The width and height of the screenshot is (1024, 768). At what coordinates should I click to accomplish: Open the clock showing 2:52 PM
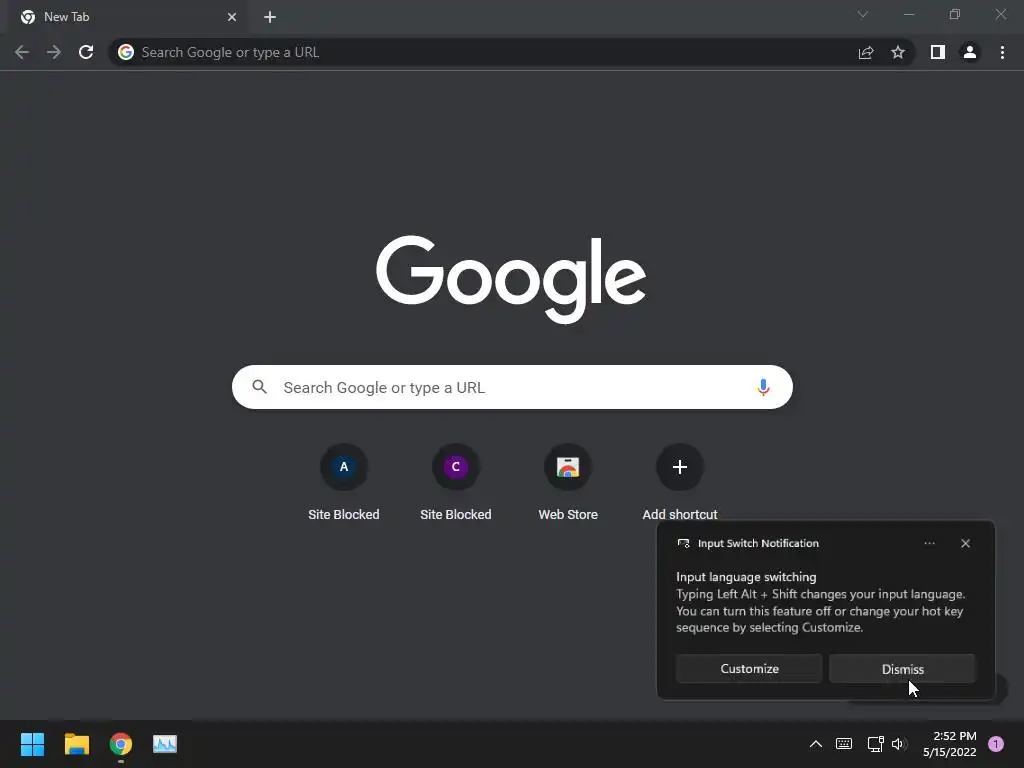pyautogui.click(x=950, y=744)
